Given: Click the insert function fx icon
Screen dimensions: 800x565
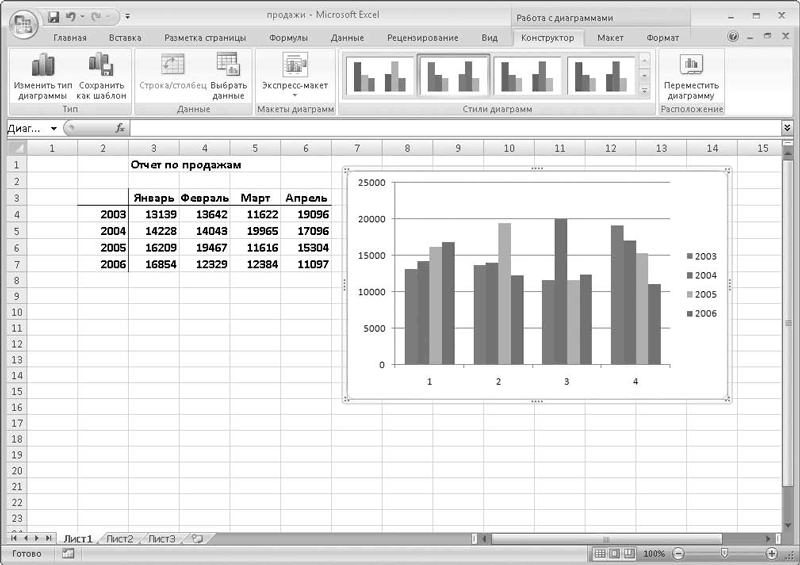Looking at the screenshot, I should tap(120, 128).
